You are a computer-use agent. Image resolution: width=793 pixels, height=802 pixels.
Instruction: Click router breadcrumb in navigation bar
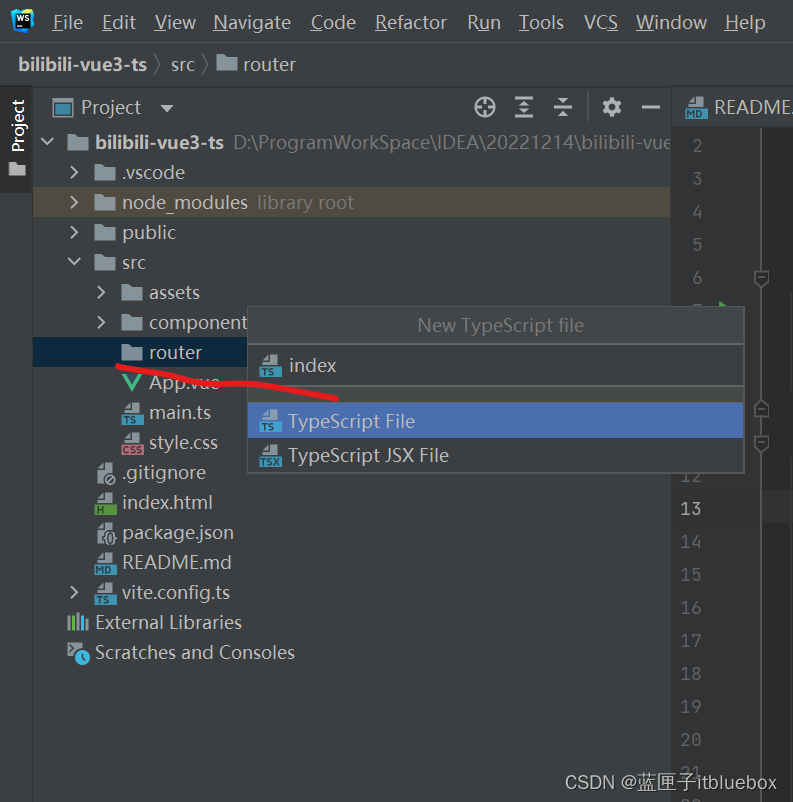(256, 64)
